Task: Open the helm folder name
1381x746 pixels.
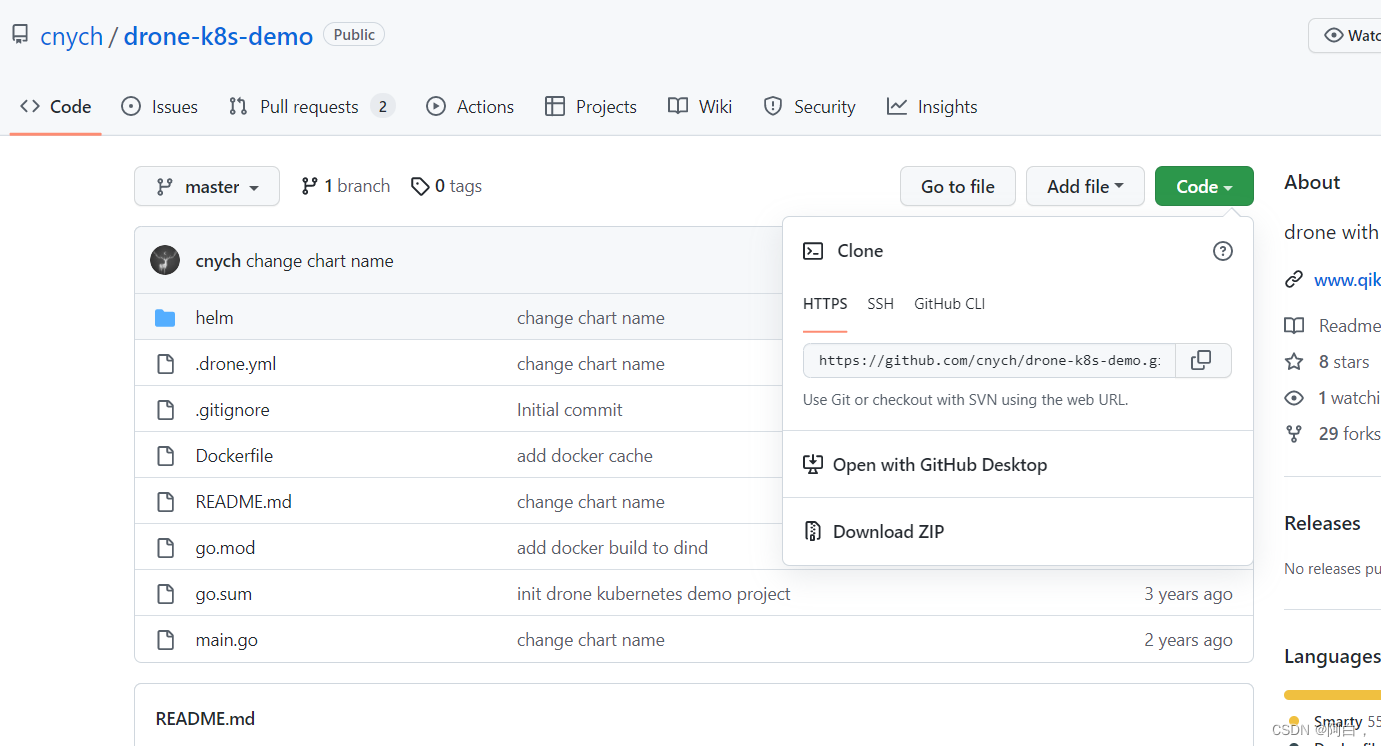Action: (215, 318)
